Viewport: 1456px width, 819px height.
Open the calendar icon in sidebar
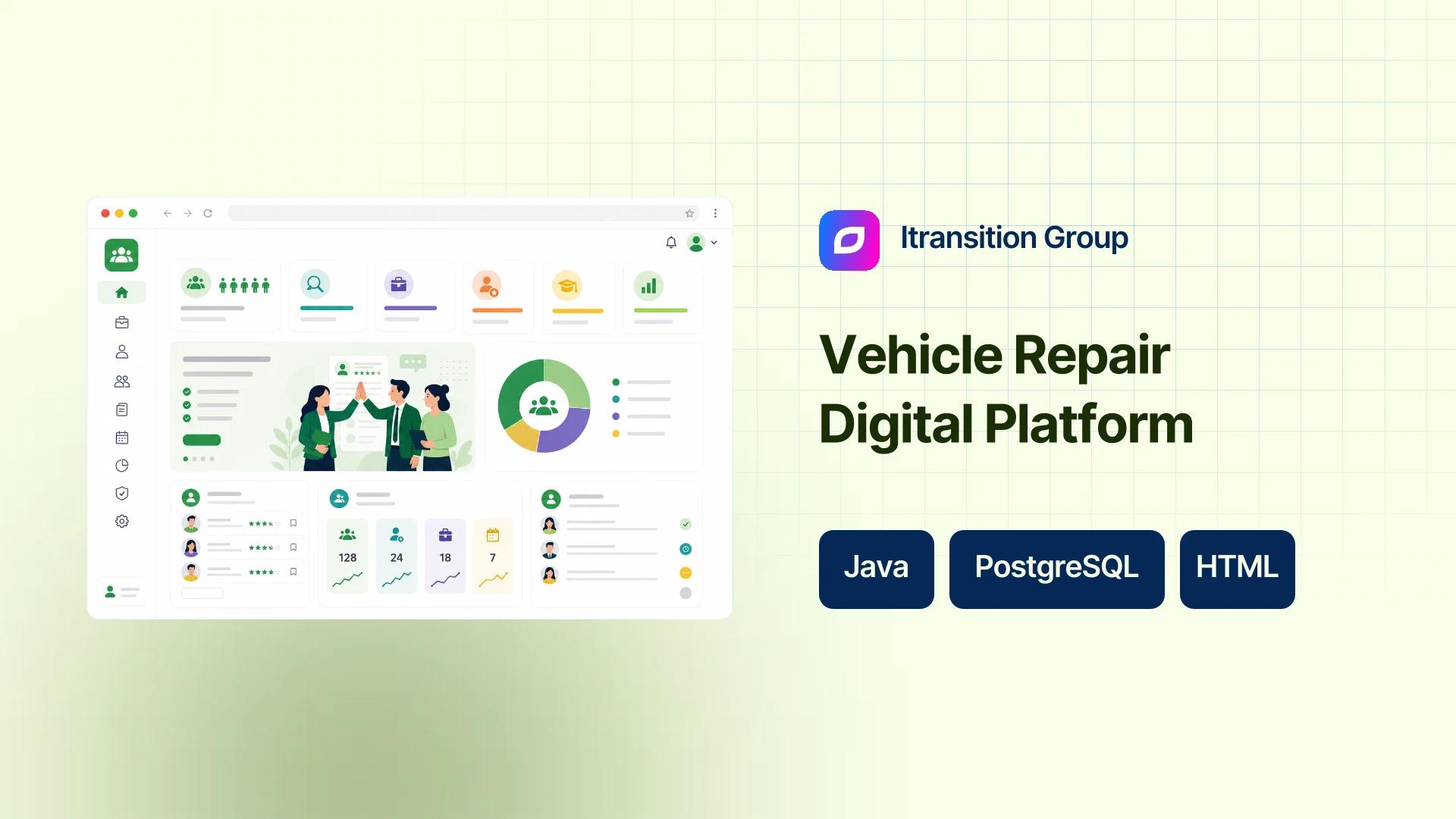click(121, 438)
